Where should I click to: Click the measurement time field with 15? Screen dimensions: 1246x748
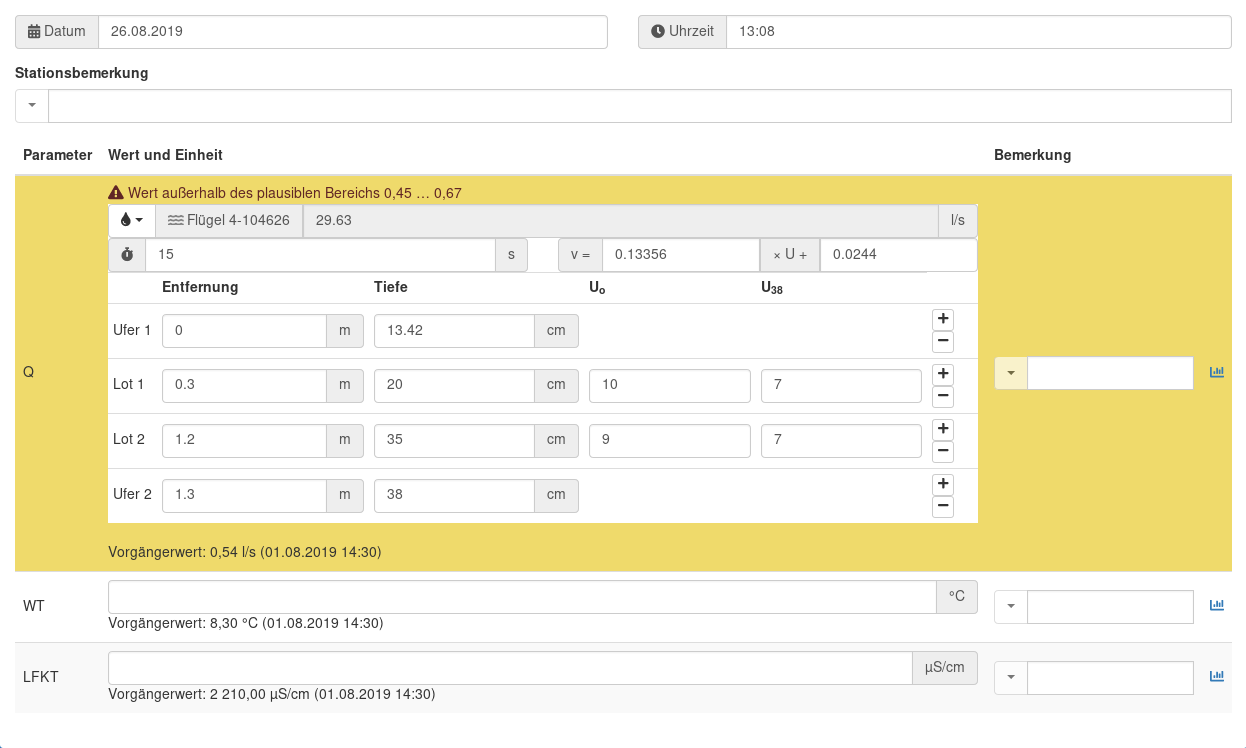(321, 255)
